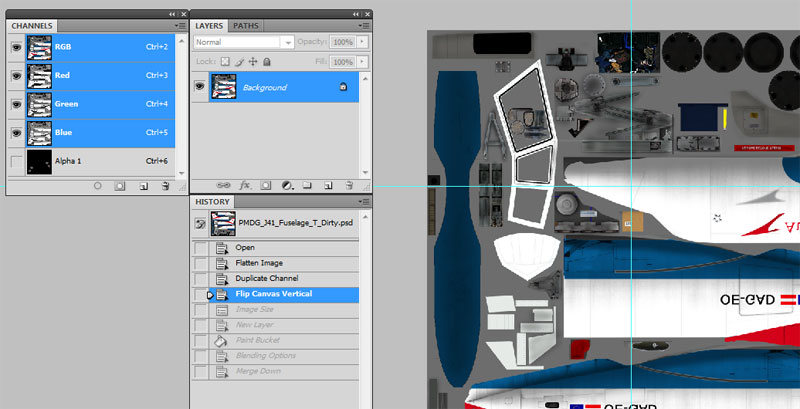Click the Paint Bucket history state icon

(x=222, y=341)
